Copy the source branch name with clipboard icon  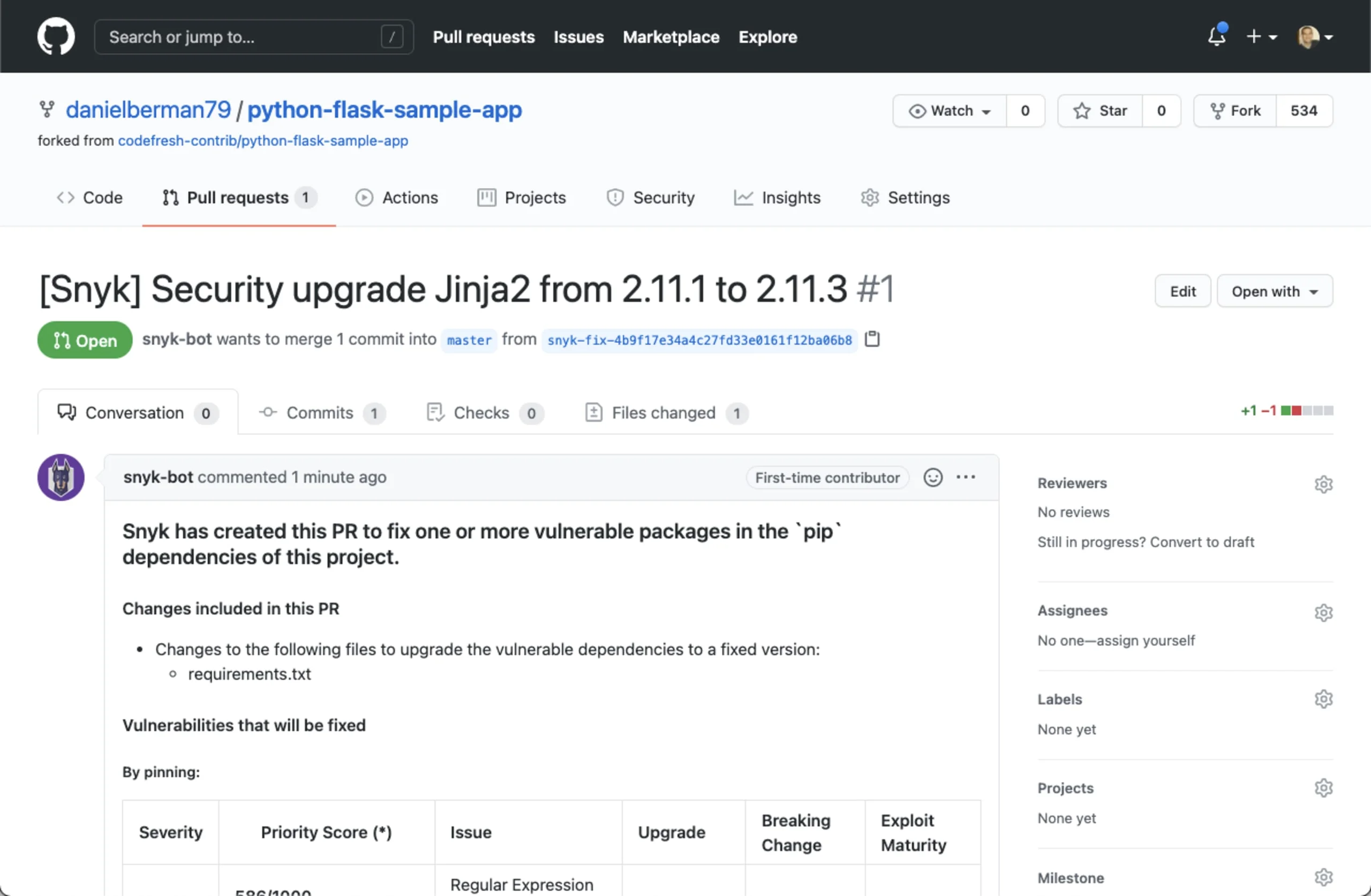[x=871, y=340]
